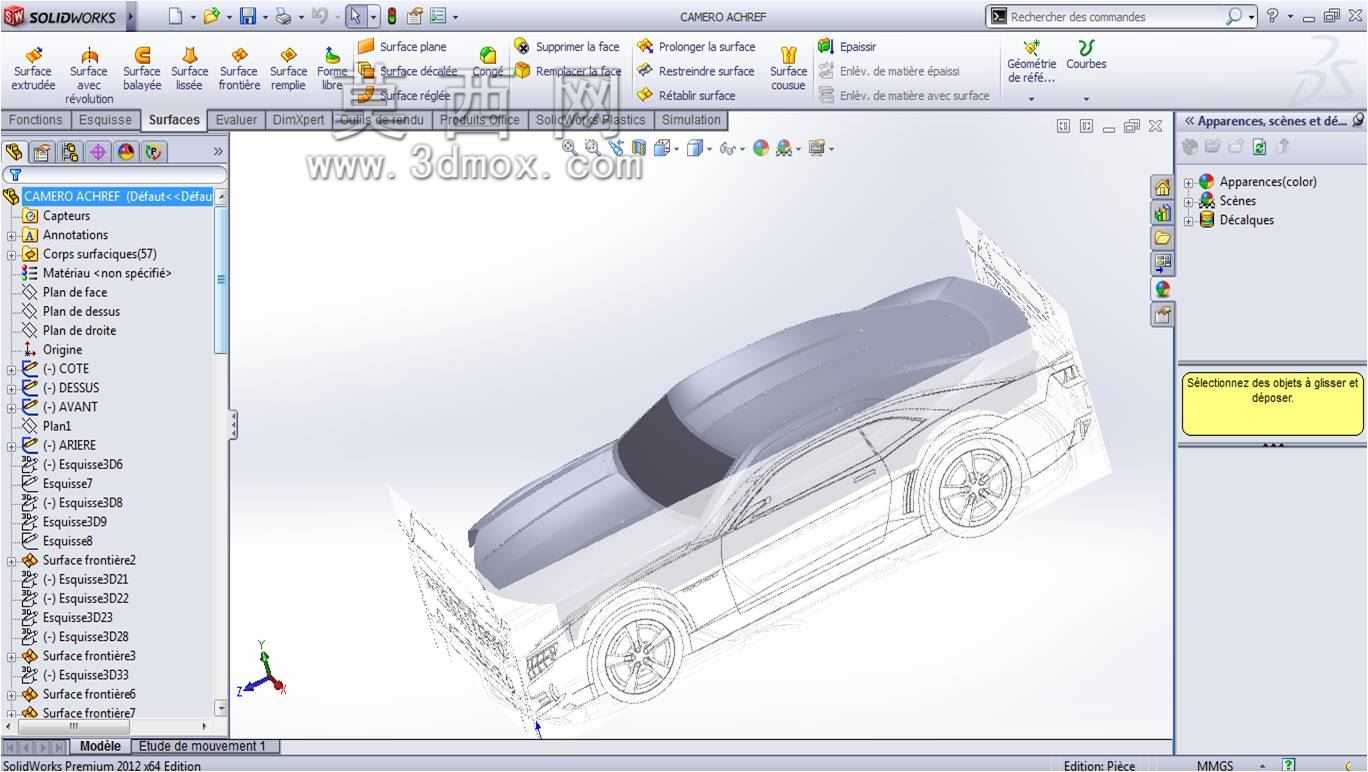
Task: Switch to Etude de mouvement 1 tab
Action: pos(203,746)
